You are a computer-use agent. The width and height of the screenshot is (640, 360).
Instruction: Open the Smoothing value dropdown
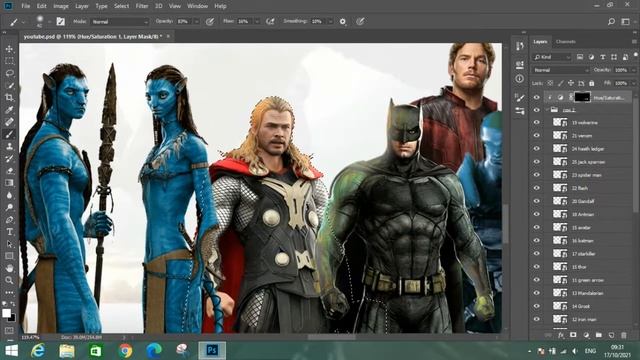tap(330, 22)
